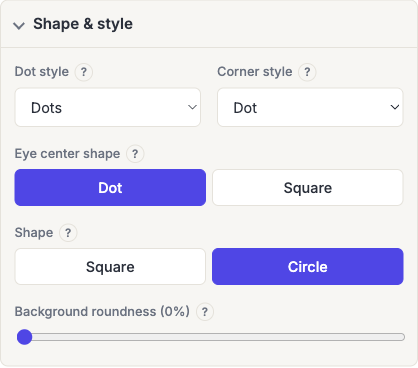The width and height of the screenshot is (418, 368).
Task: Choose Square under the Shape option
Action: (110, 267)
